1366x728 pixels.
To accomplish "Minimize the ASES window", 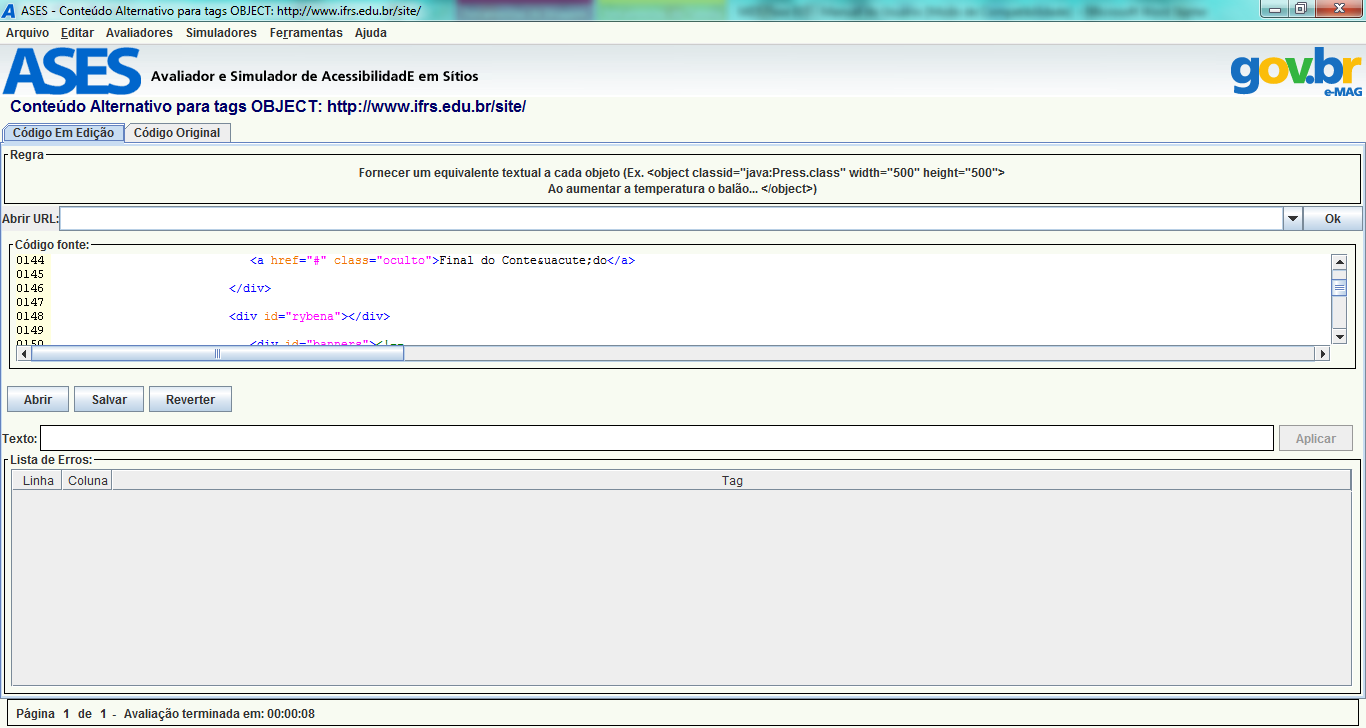I will click(x=1273, y=9).
